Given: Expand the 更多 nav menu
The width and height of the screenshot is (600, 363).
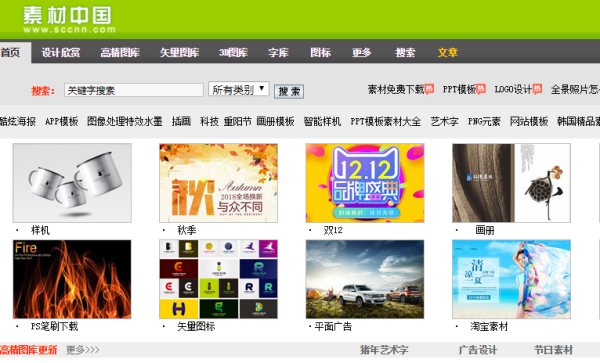Looking at the screenshot, I should pyautogui.click(x=362, y=52).
